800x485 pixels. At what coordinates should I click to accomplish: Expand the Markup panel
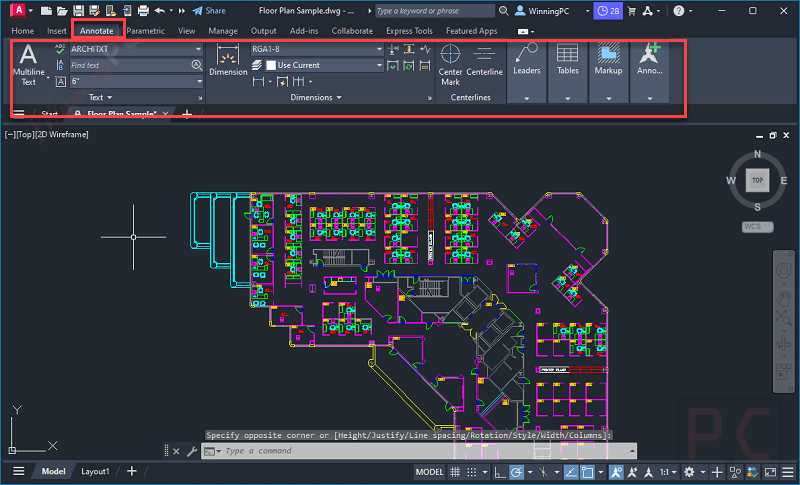(x=608, y=98)
